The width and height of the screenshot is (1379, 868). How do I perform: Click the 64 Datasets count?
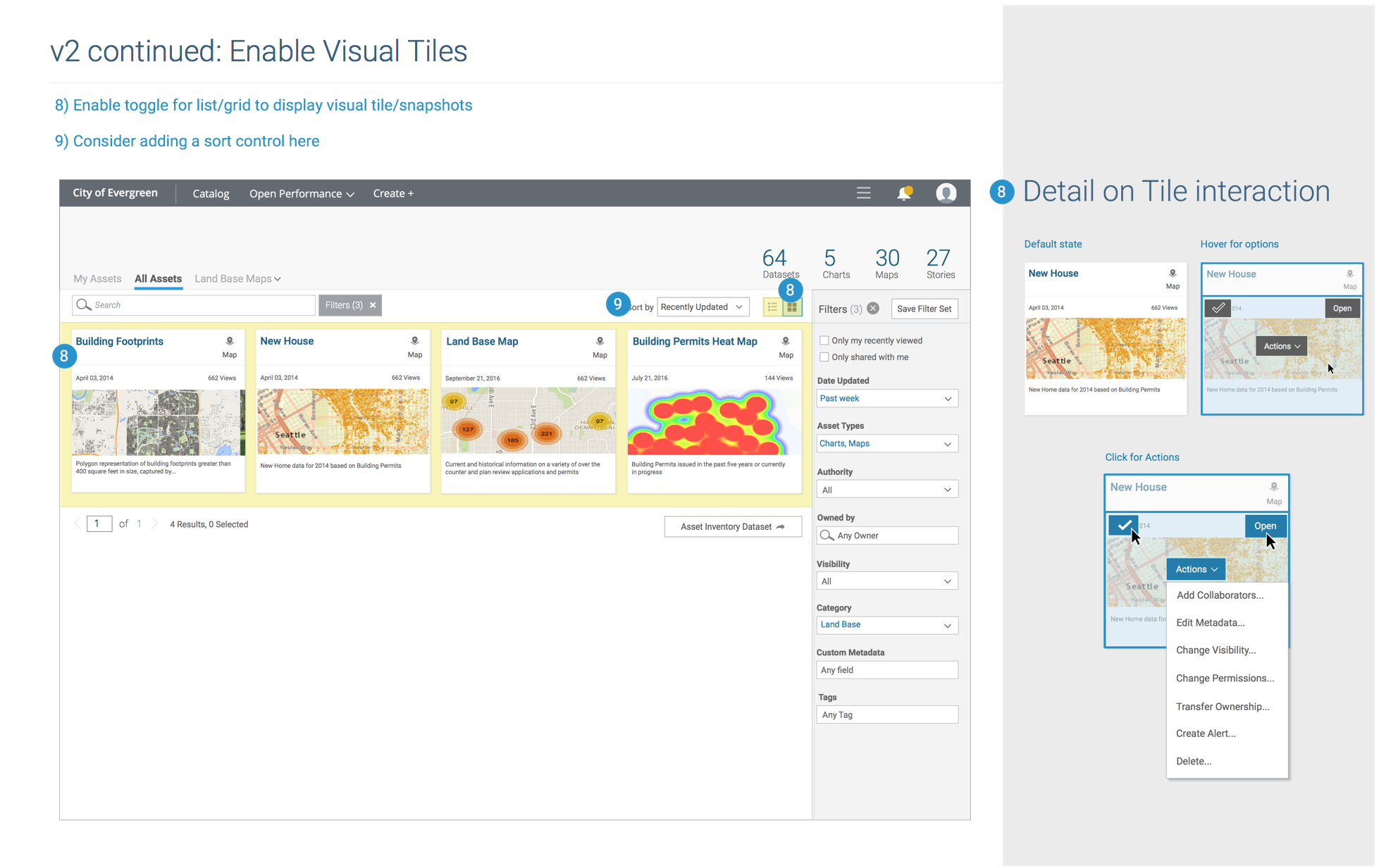pos(780,263)
